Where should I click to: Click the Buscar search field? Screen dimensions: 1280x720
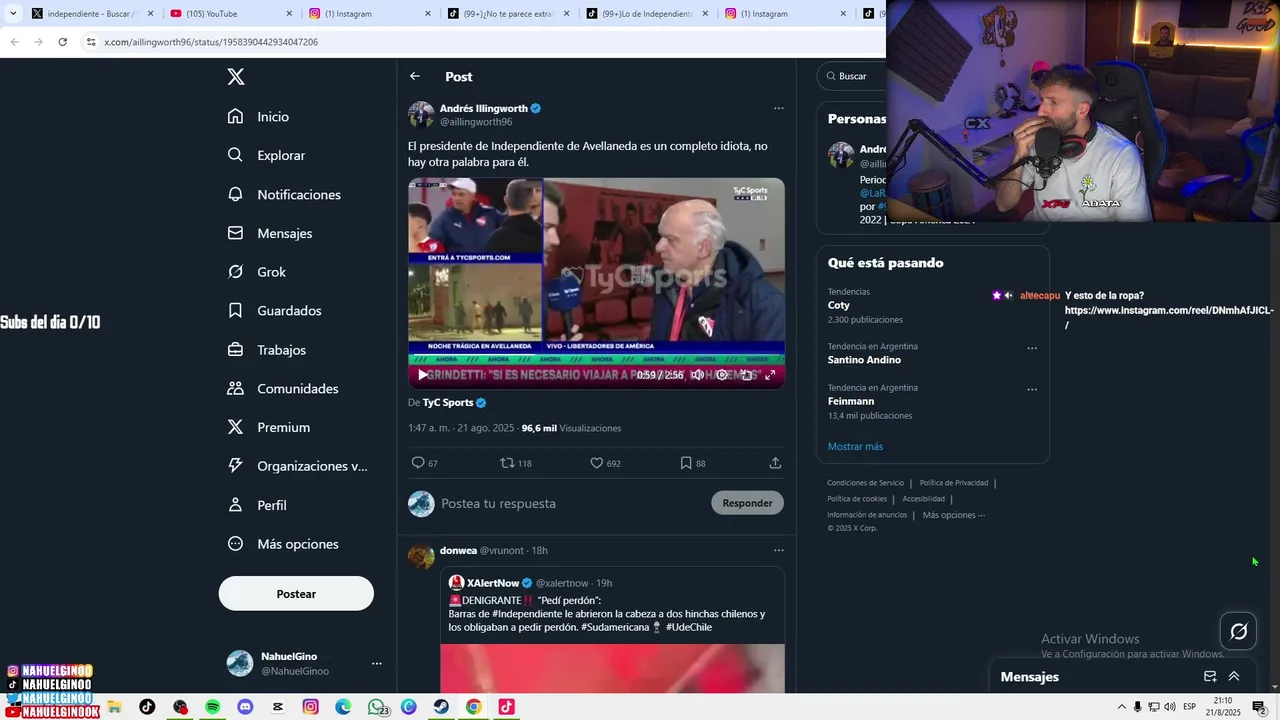tap(853, 76)
